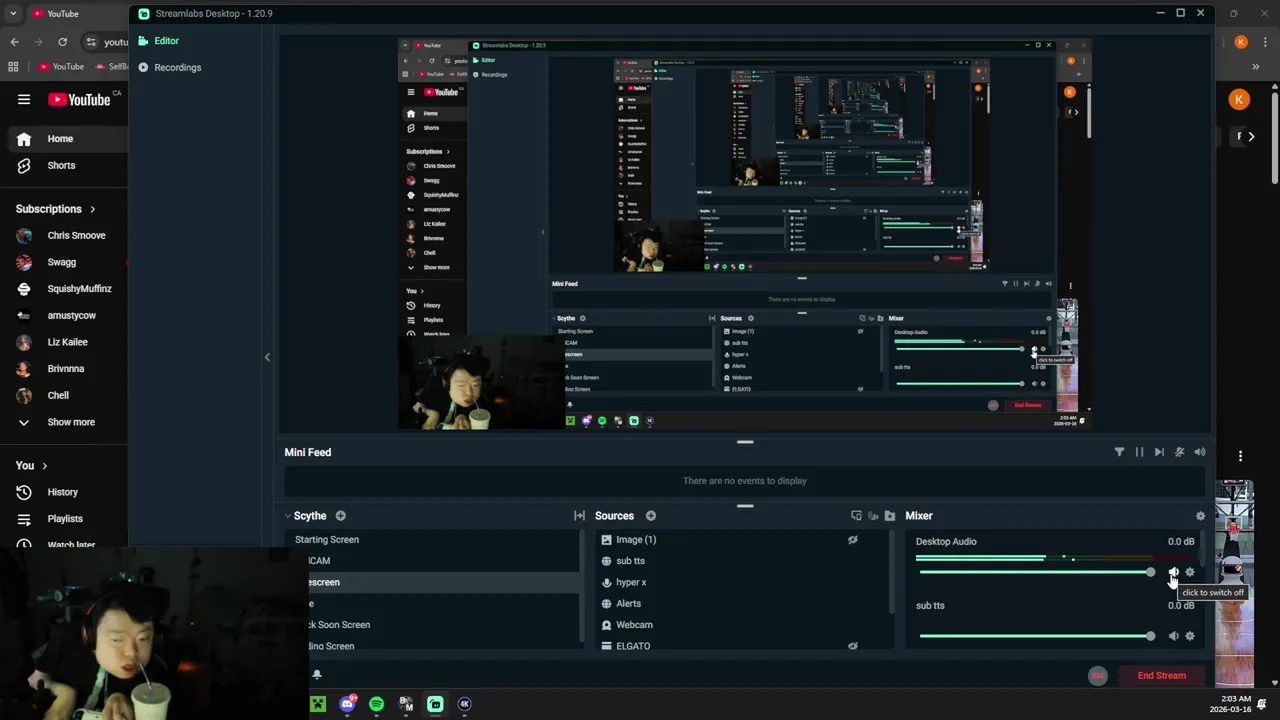1280x720 pixels.
Task: Open Spotify from the taskbar
Action: coord(376,704)
